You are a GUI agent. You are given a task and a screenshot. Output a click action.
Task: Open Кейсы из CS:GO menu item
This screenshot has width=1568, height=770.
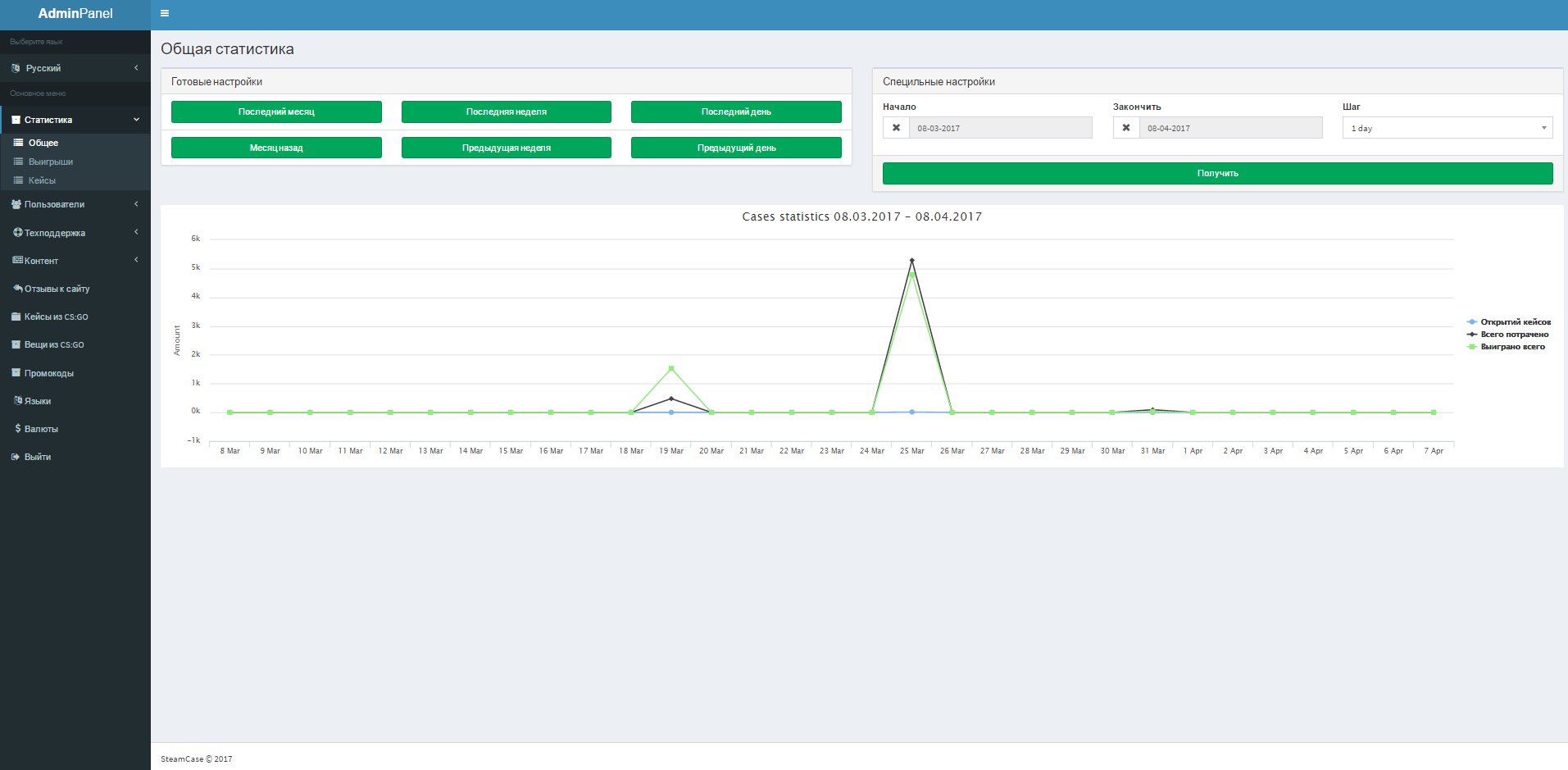point(75,317)
